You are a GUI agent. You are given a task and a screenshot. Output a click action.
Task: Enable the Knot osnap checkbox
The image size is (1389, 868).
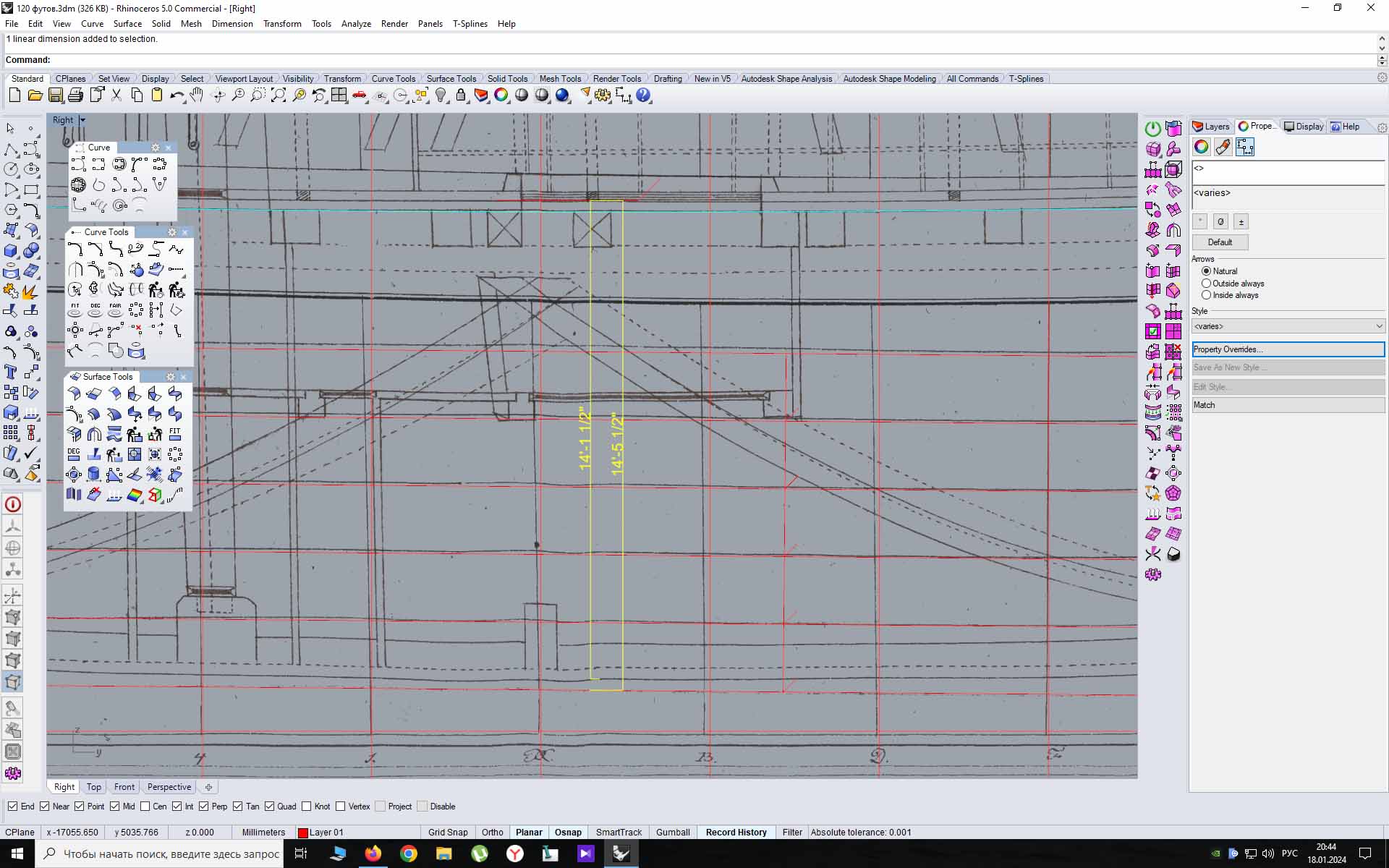coord(307,806)
